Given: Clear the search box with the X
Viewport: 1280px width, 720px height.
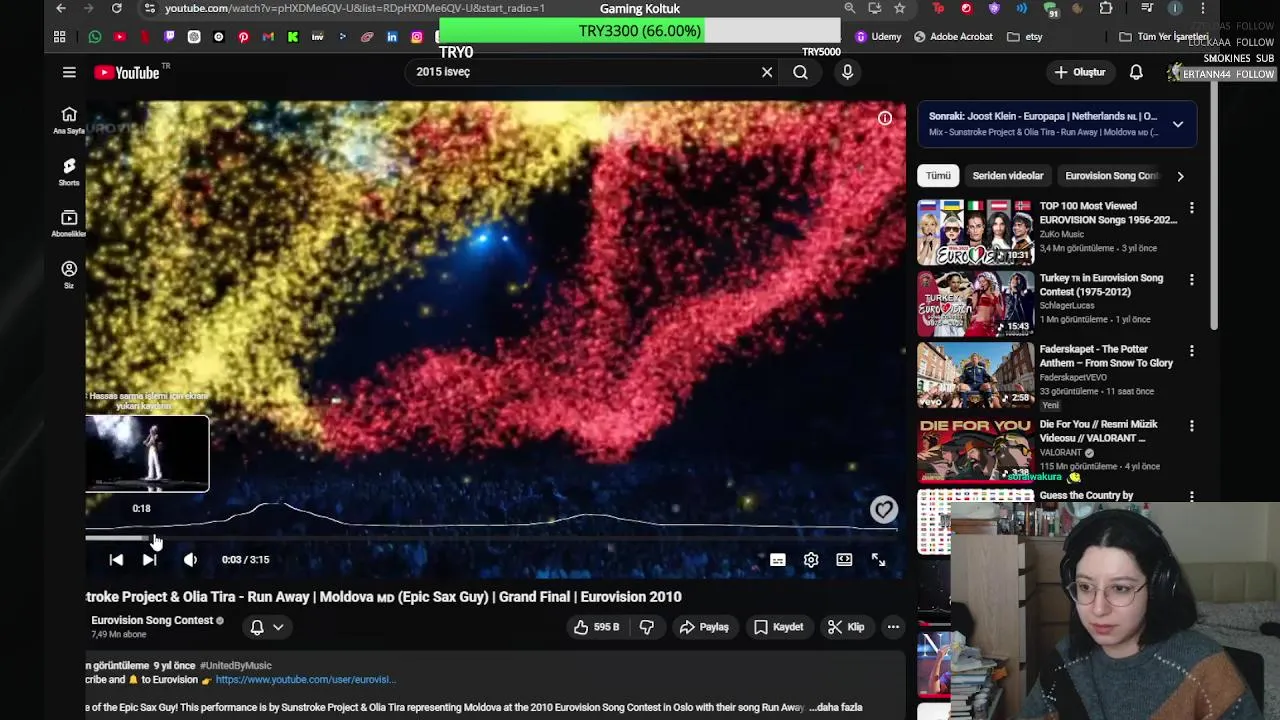Looking at the screenshot, I should (767, 72).
